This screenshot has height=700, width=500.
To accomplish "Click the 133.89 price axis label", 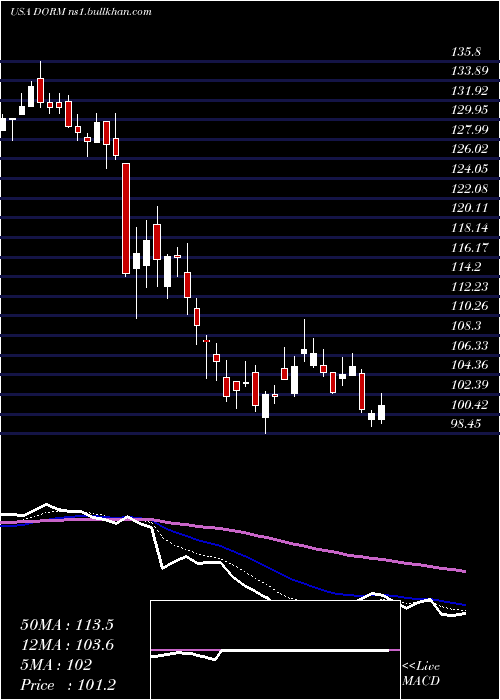I will pos(470,71).
